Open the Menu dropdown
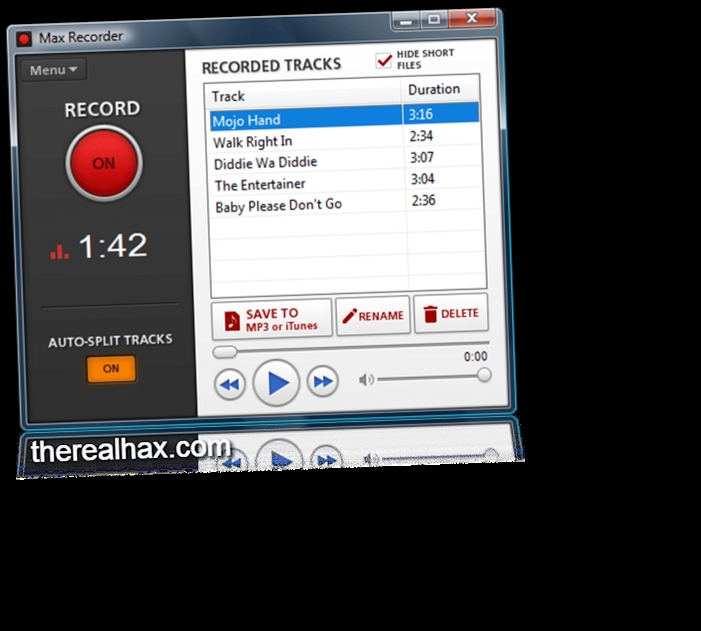This screenshot has height=631, width=701. pyautogui.click(x=54, y=70)
